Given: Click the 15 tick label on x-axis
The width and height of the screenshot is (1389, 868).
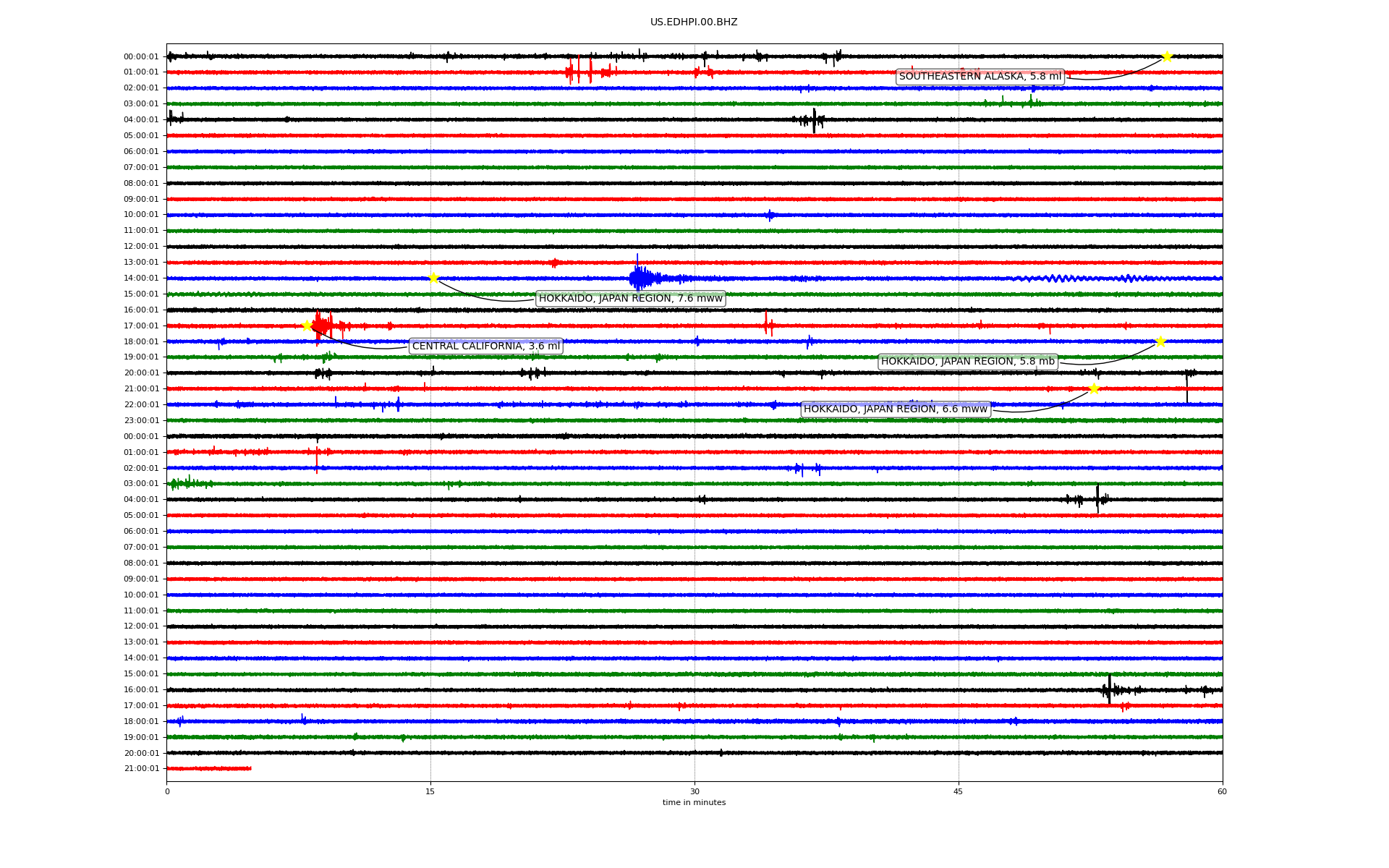Looking at the screenshot, I should (x=430, y=791).
